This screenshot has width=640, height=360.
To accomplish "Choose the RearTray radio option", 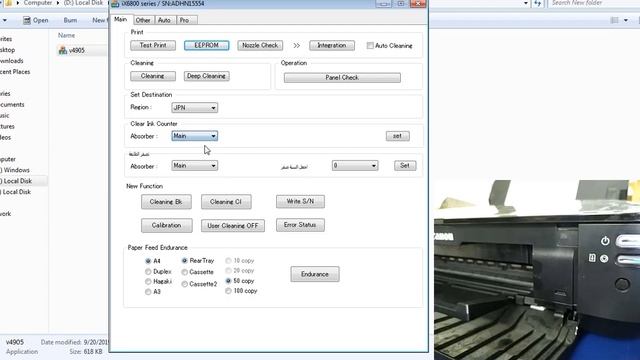I will pos(184,260).
